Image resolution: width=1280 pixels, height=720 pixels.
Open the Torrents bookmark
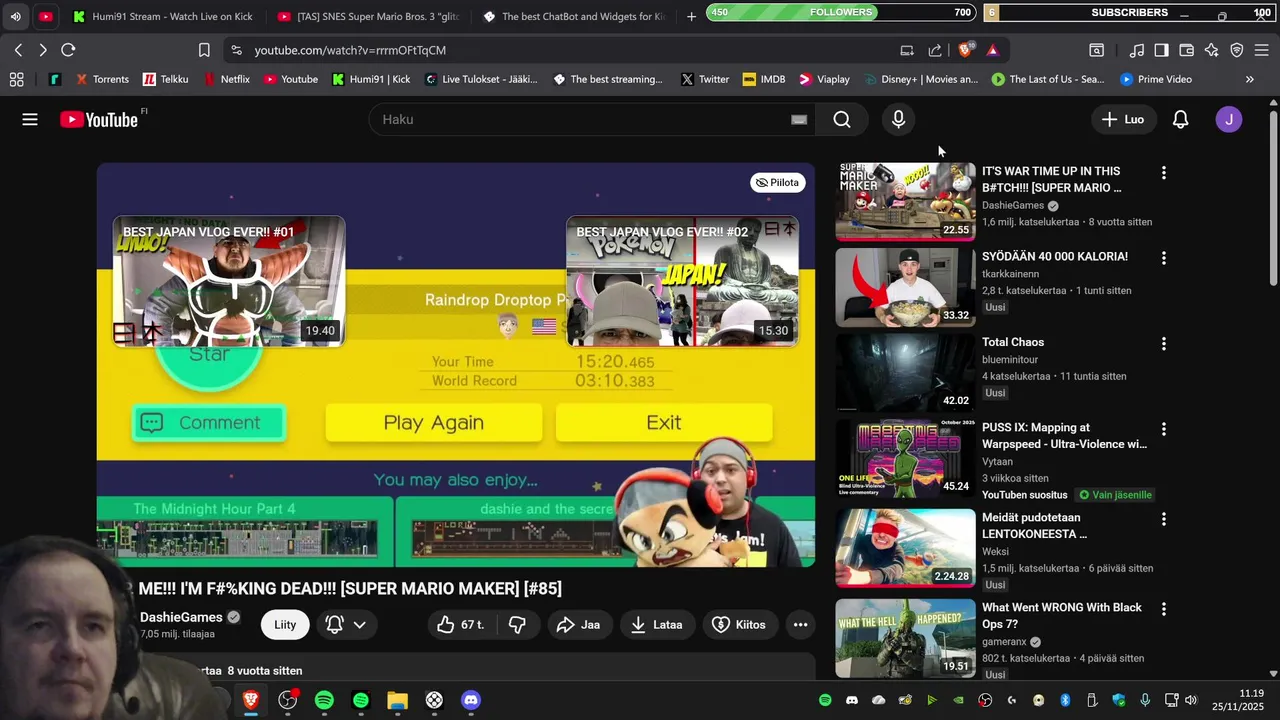point(102,79)
